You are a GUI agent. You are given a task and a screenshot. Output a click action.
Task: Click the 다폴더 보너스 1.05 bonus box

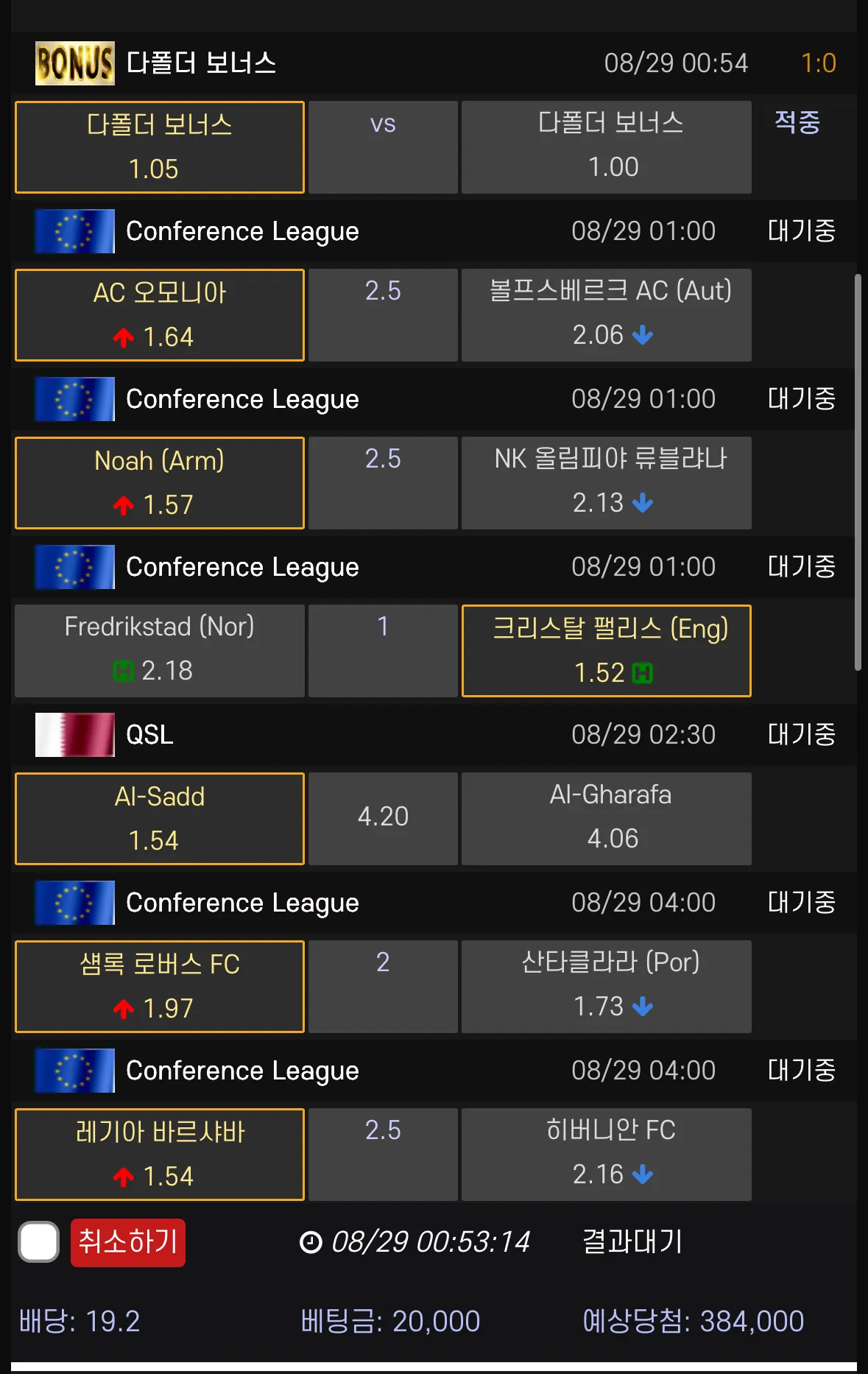point(160,147)
